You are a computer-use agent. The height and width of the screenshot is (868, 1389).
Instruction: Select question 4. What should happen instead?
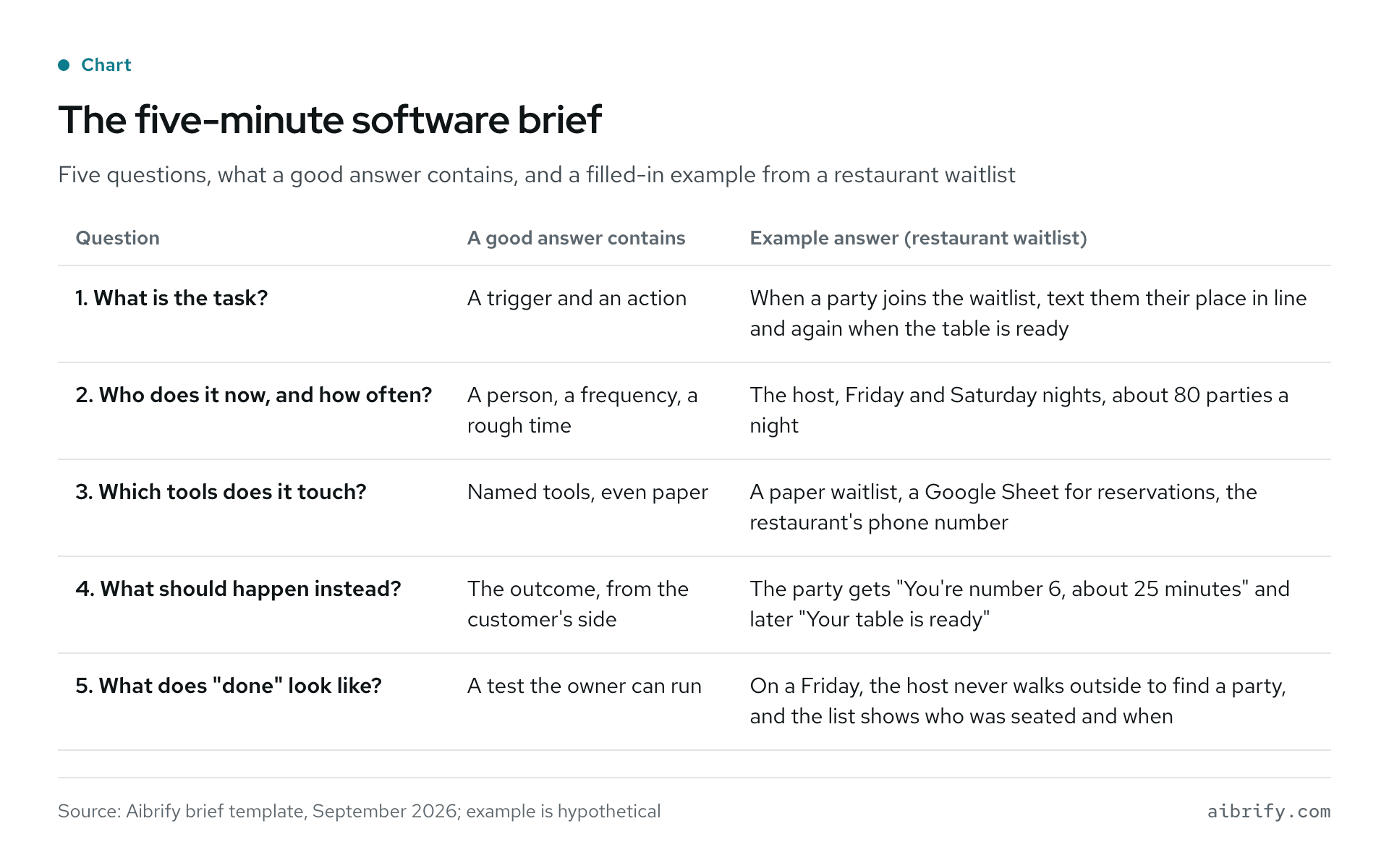coord(238,589)
